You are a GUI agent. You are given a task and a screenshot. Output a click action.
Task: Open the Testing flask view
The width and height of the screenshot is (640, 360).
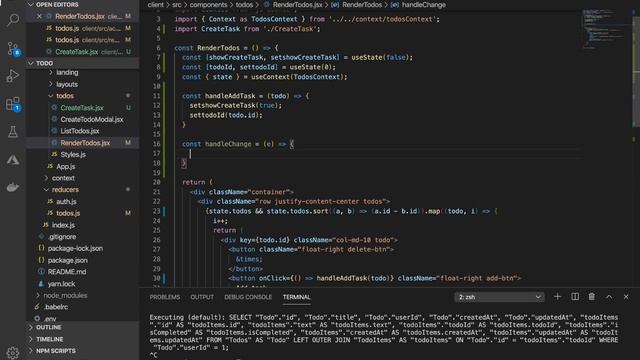[13, 132]
